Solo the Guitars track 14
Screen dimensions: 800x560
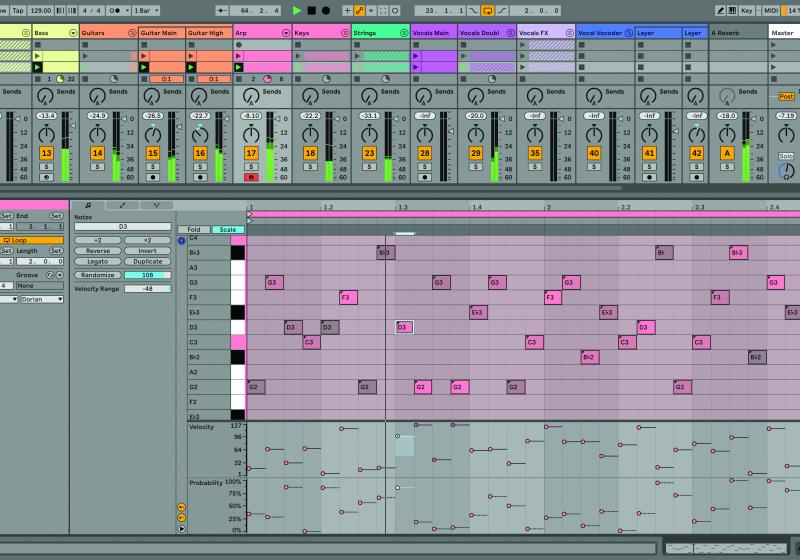[97, 167]
